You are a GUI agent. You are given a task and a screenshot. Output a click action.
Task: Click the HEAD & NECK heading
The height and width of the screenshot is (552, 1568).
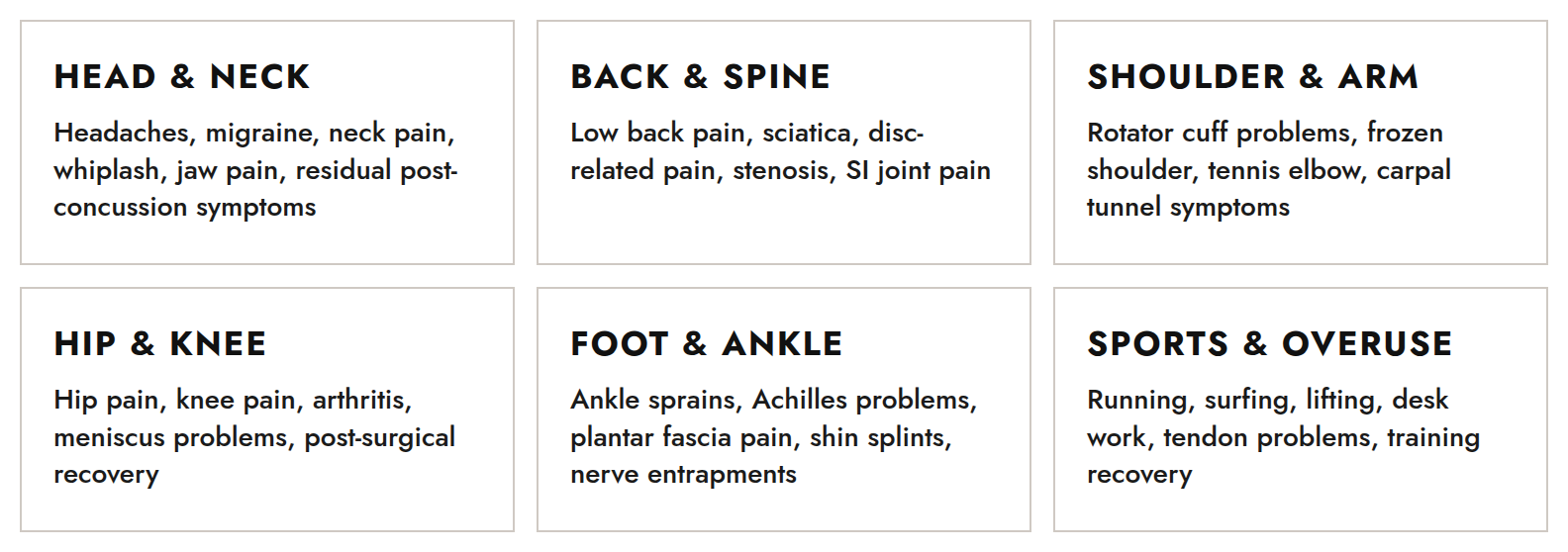click(182, 77)
